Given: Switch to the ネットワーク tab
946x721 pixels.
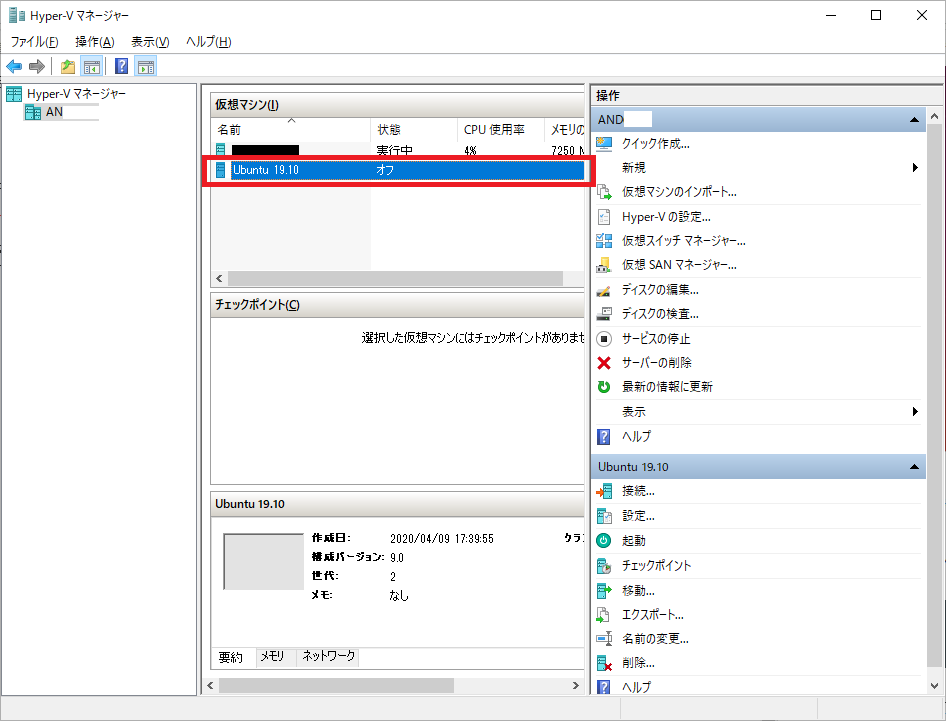Looking at the screenshot, I should [328, 656].
